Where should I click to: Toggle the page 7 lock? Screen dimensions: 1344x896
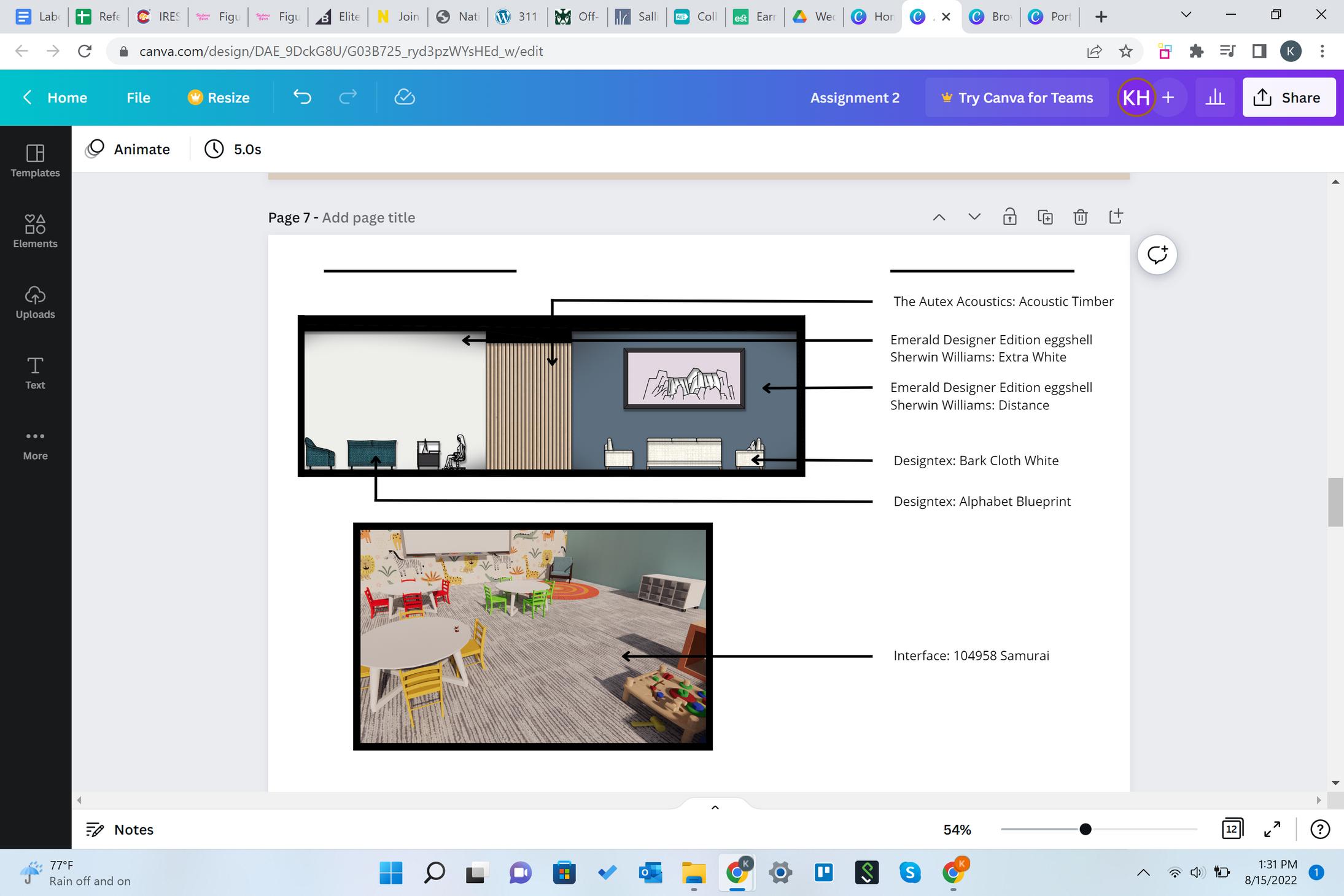(1009, 217)
